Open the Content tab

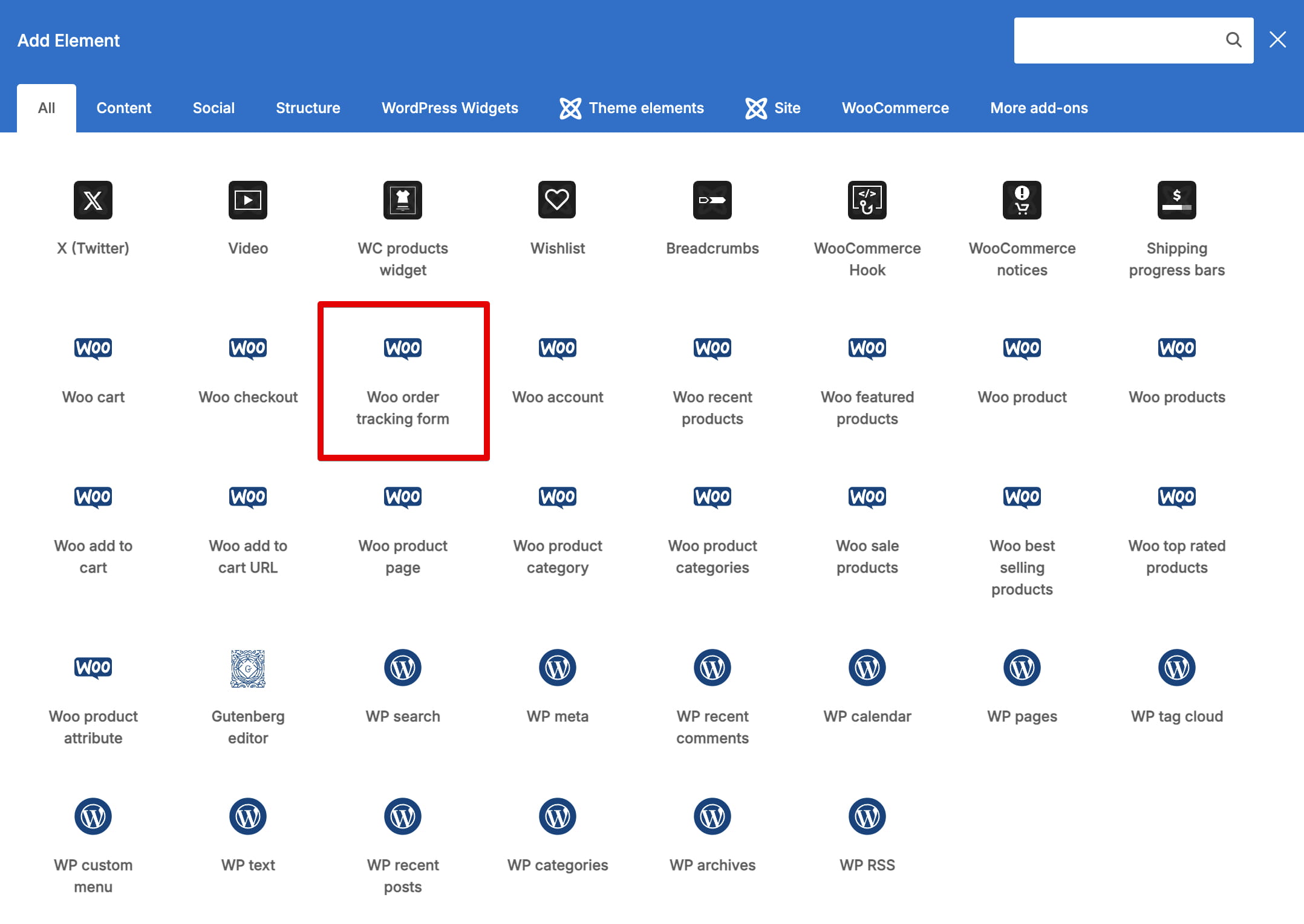tap(124, 108)
